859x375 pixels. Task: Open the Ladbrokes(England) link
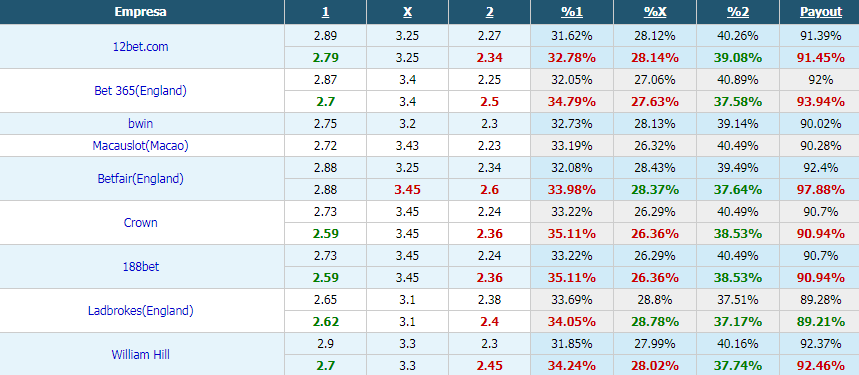coord(140,310)
